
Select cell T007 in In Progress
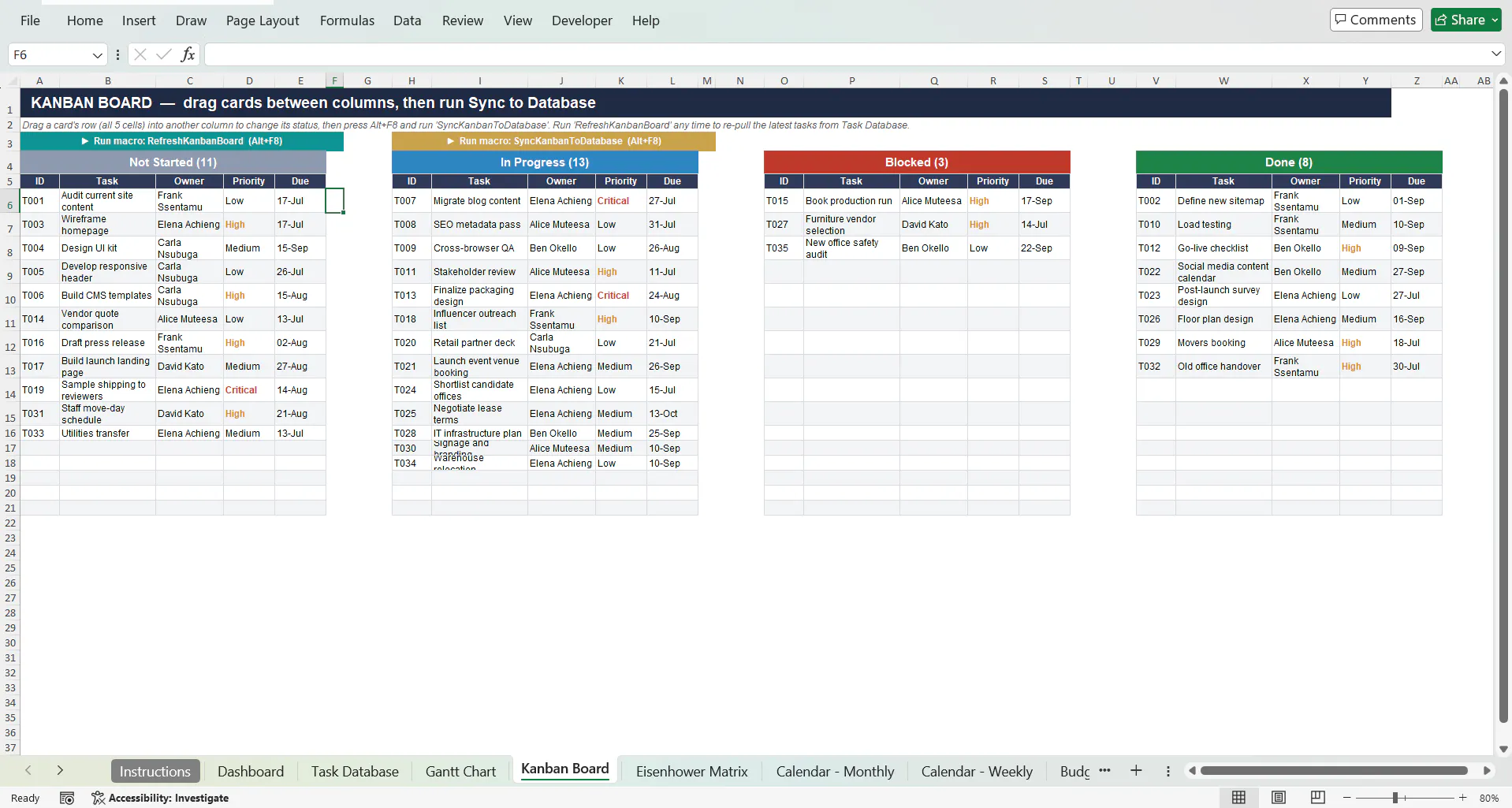[x=412, y=201]
